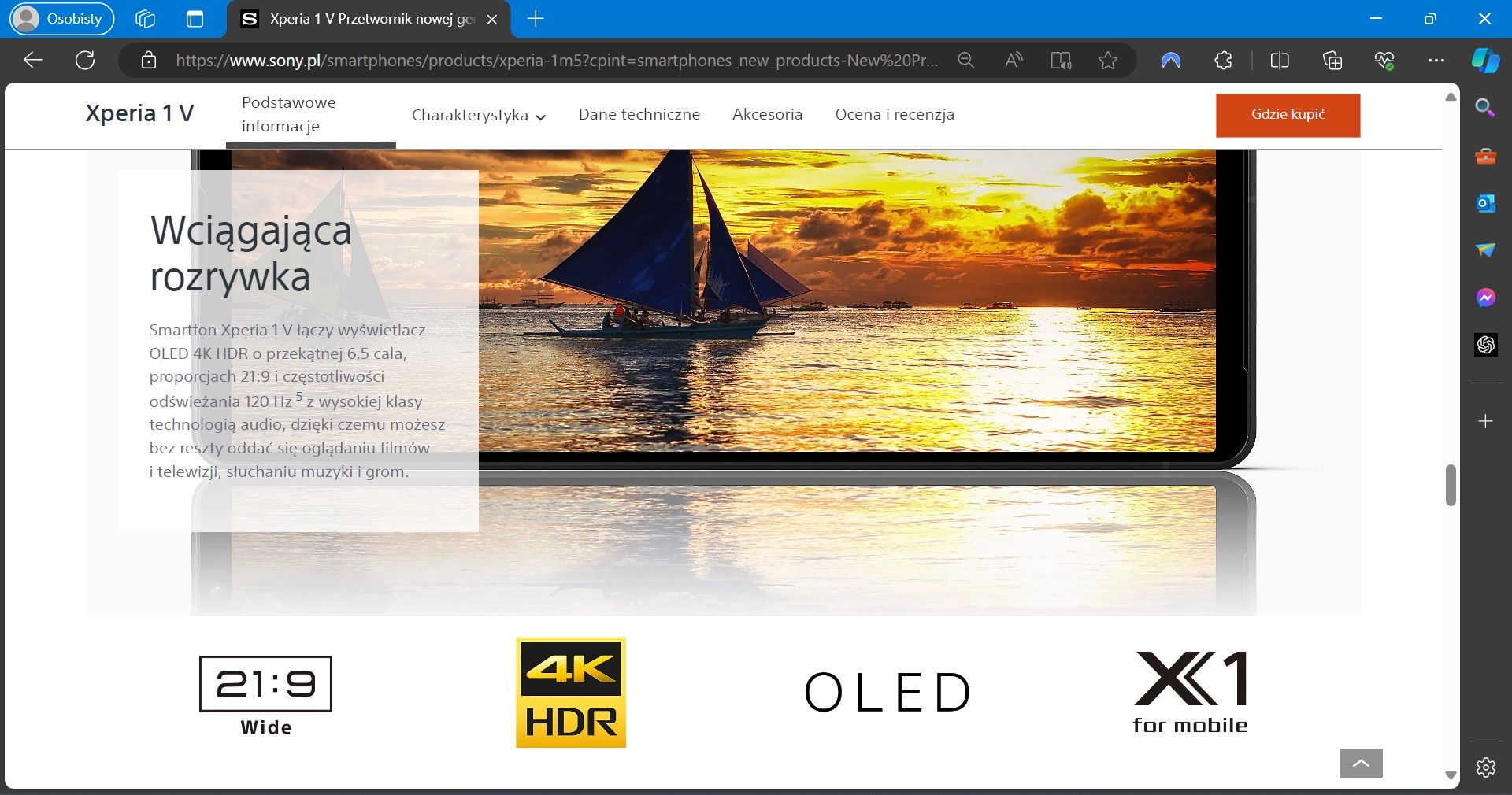This screenshot has width=1512, height=795.
Task: Click the 4K HDR logo
Action: point(571,693)
